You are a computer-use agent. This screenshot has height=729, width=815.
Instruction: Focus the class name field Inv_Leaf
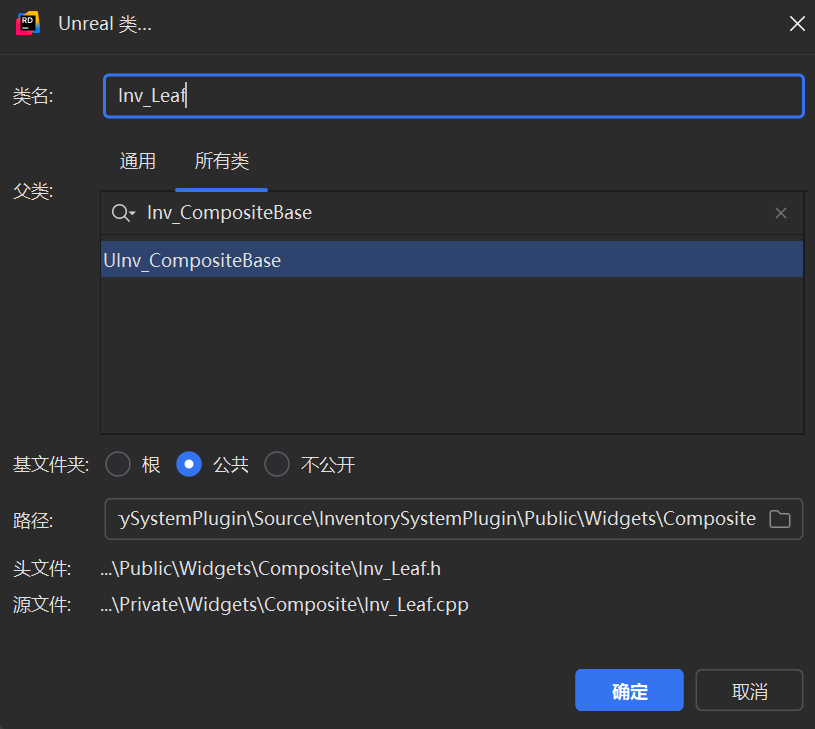454,96
